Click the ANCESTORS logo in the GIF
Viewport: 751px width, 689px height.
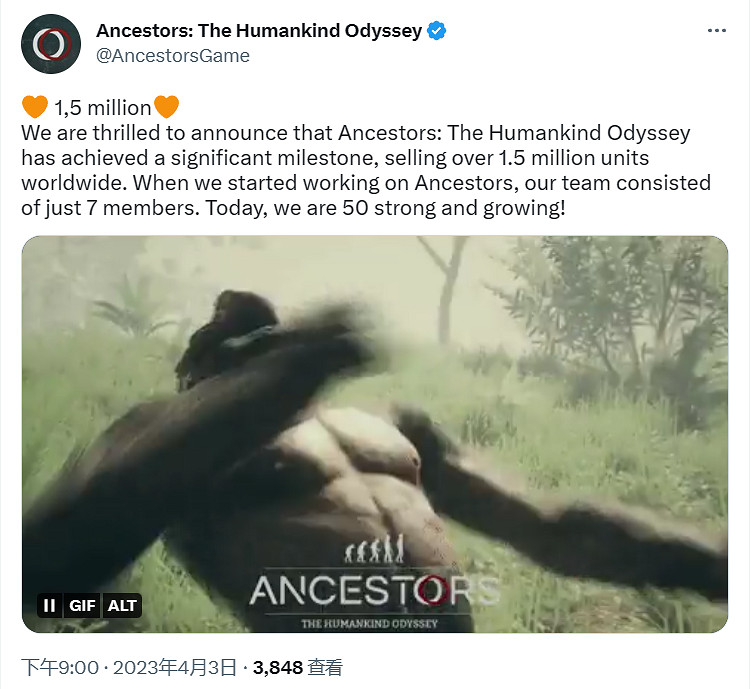pyautogui.click(x=375, y=591)
